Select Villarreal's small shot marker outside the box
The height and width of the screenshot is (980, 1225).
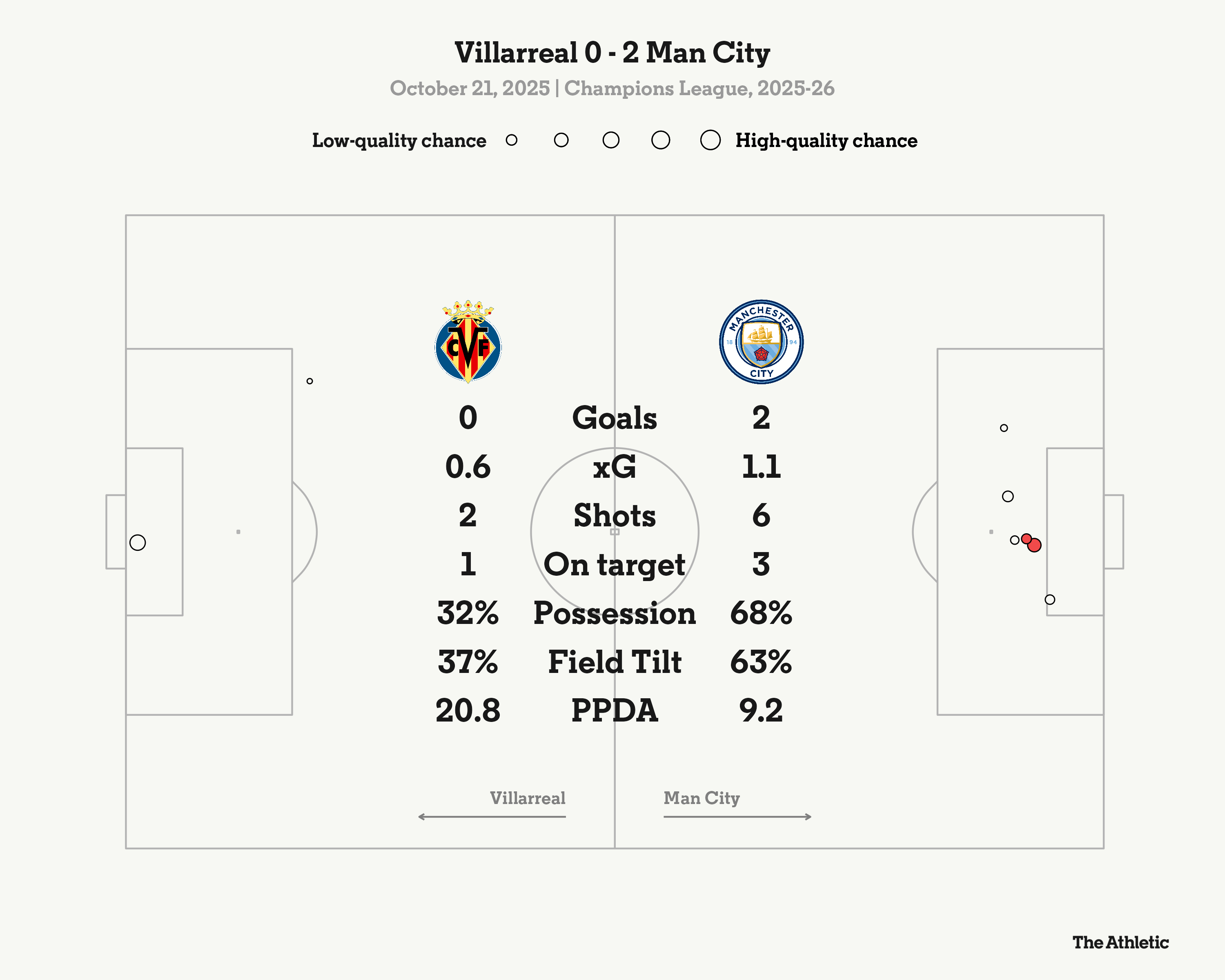click(310, 381)
